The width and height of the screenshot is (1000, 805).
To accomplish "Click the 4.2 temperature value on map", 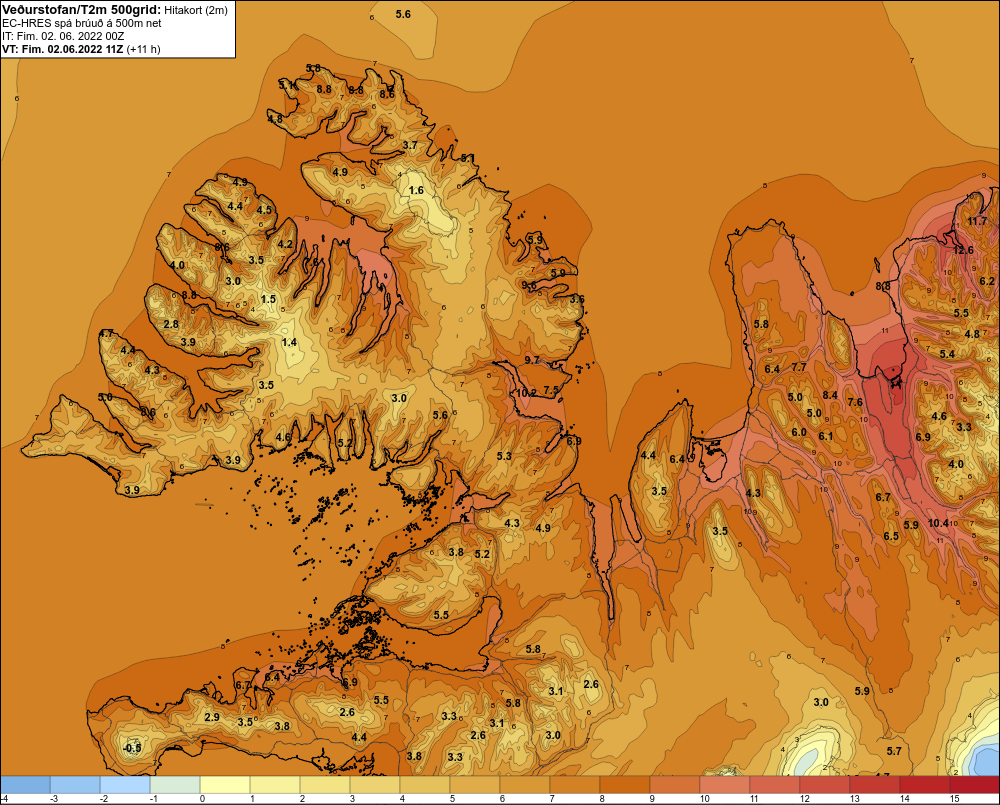I will coord(285,244).
